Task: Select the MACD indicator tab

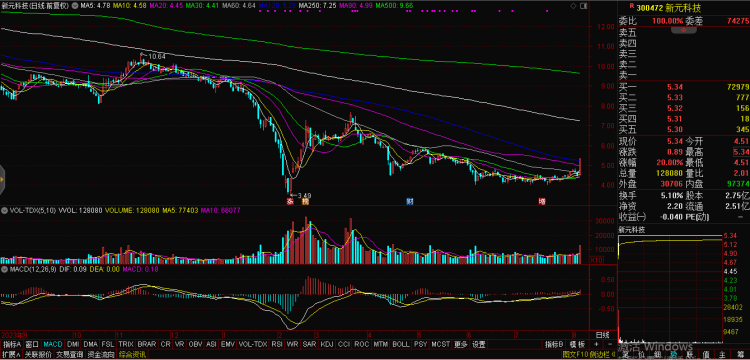Action: click(53, 344)
